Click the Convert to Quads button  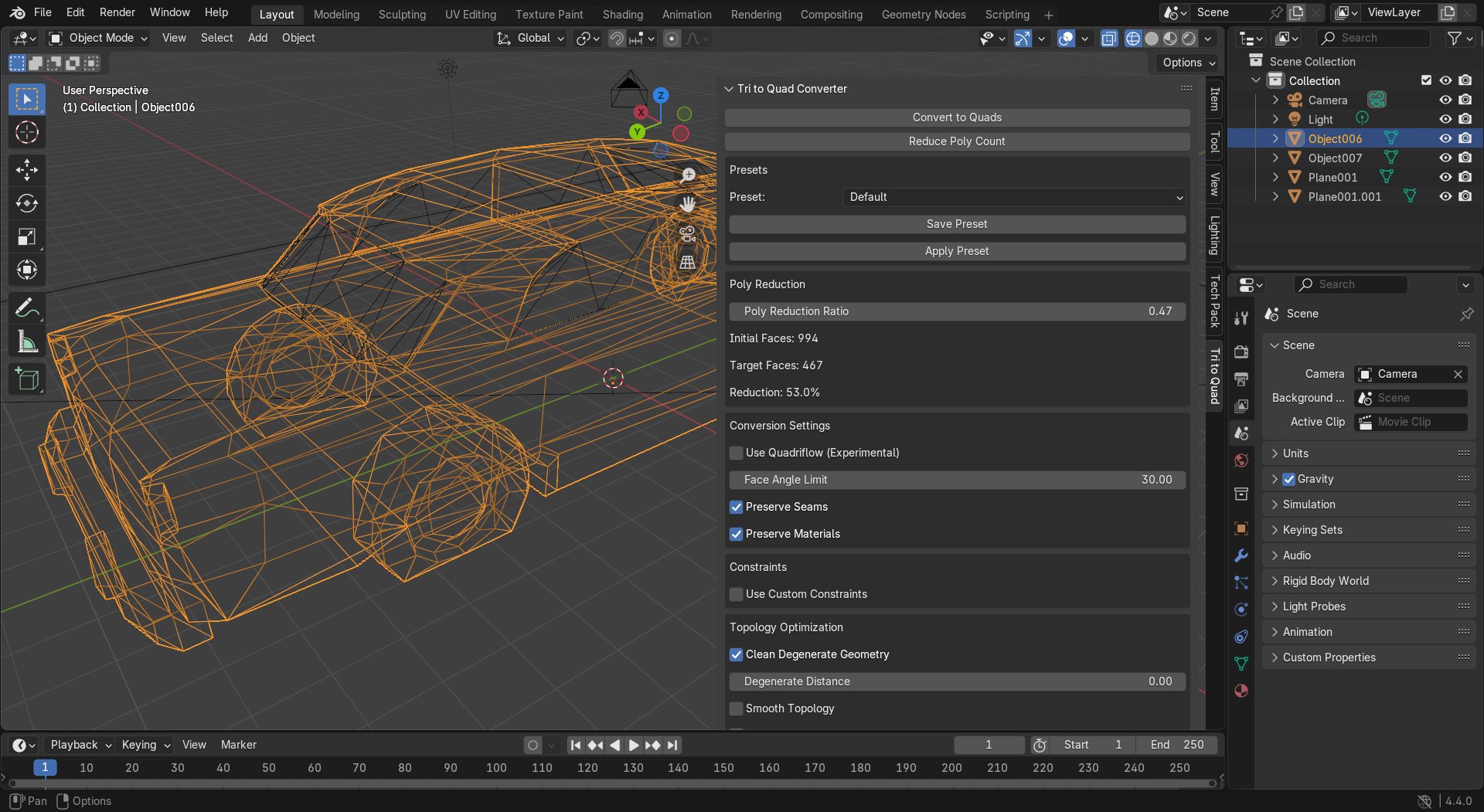click(x=956, y=117)
